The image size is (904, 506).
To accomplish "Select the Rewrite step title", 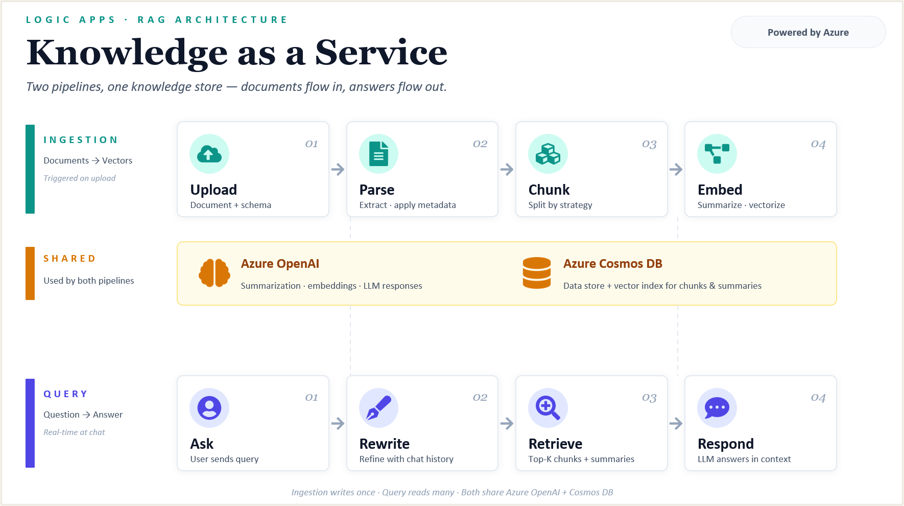I will (384, 444).
